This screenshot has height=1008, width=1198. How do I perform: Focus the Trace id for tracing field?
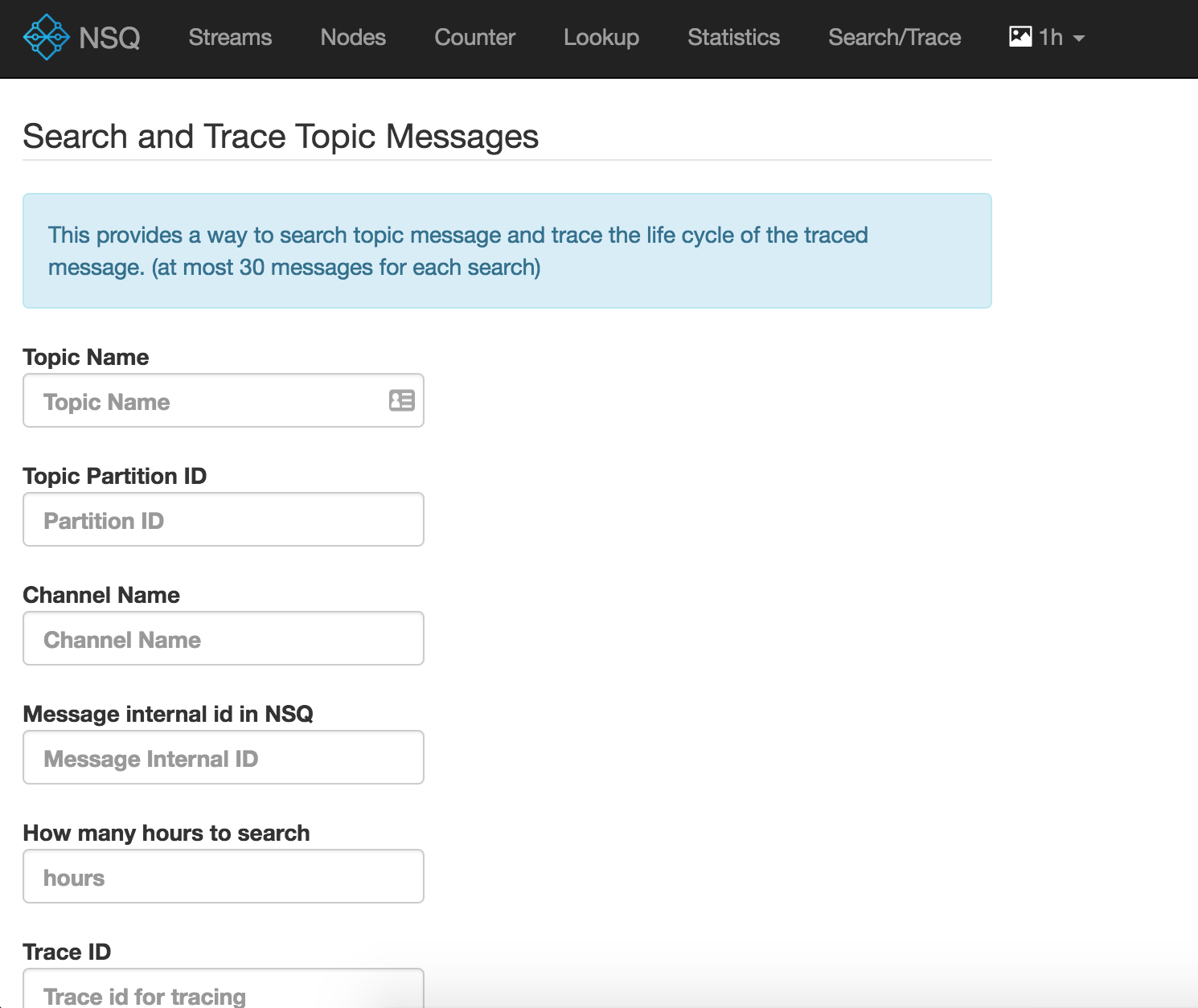224,990
